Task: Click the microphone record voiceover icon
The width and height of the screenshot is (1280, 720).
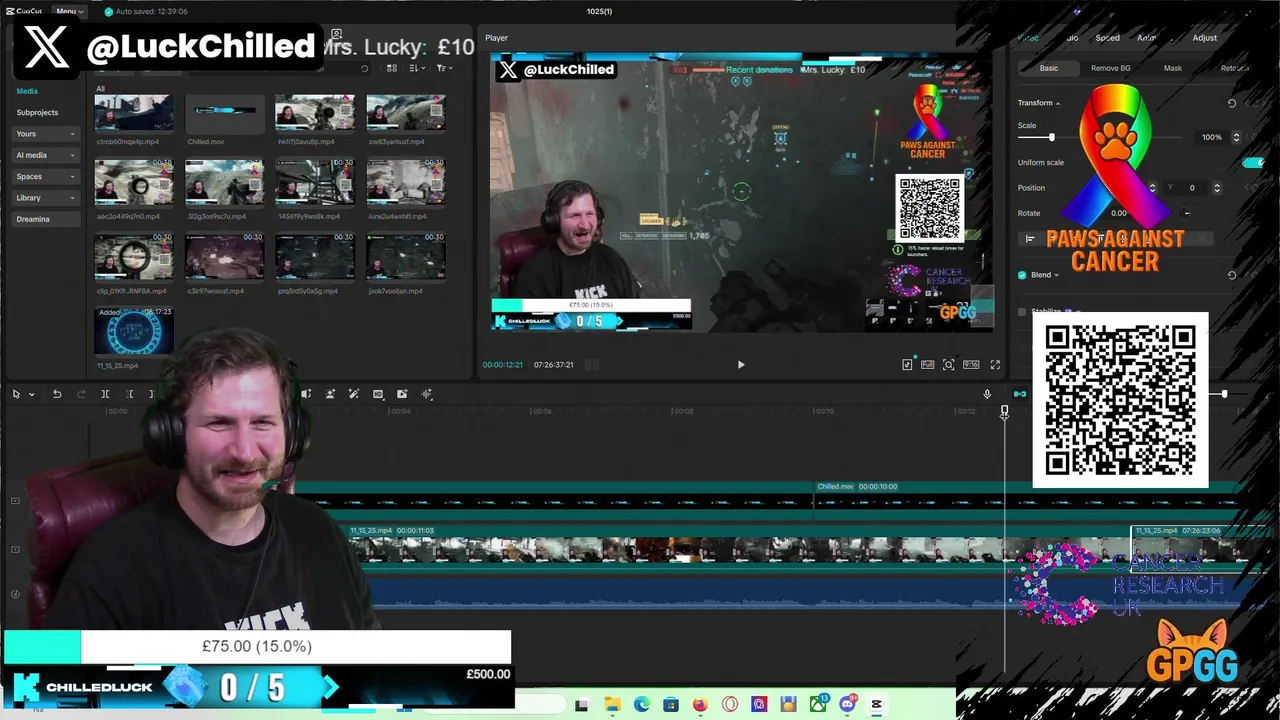Action: (x=987, y=394)
